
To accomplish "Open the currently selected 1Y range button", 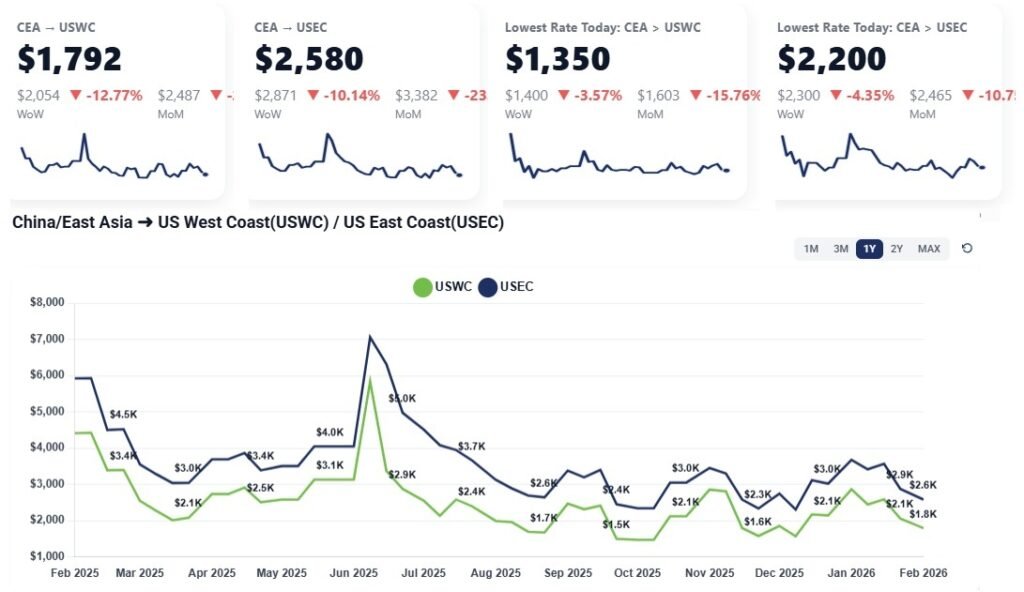I will click(869, 248).
